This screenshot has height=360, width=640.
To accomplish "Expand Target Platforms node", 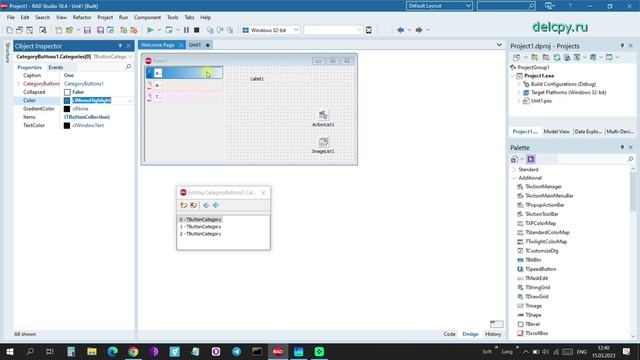I will (519, 93).
